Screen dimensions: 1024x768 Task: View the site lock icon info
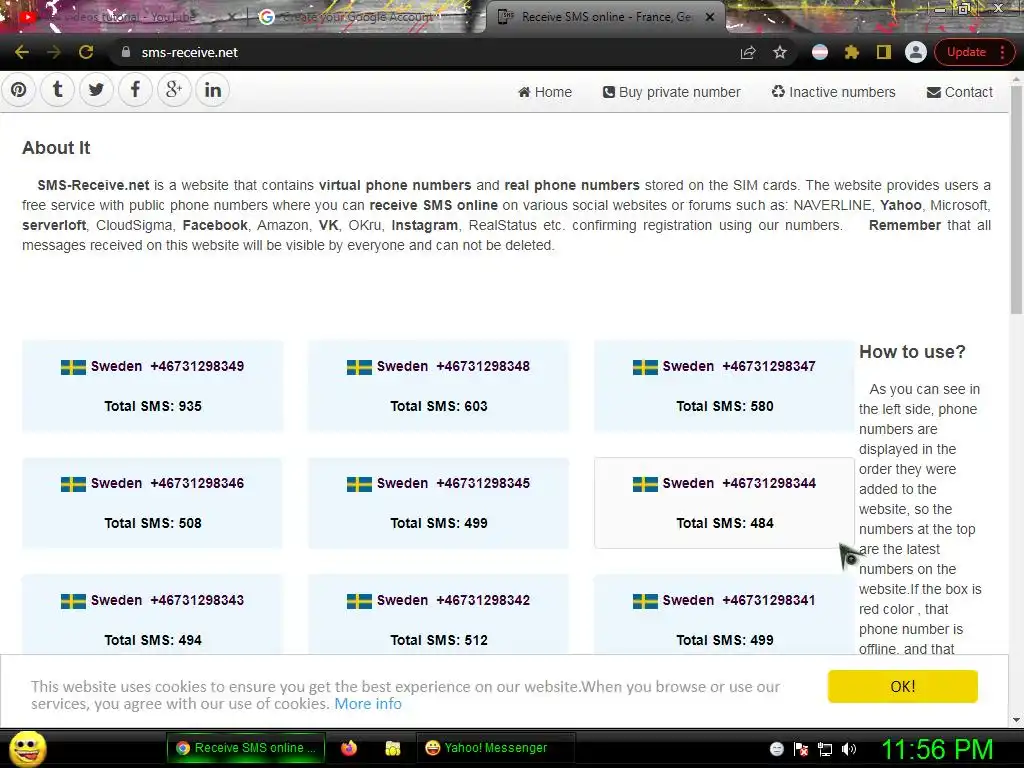click(126, 52)
